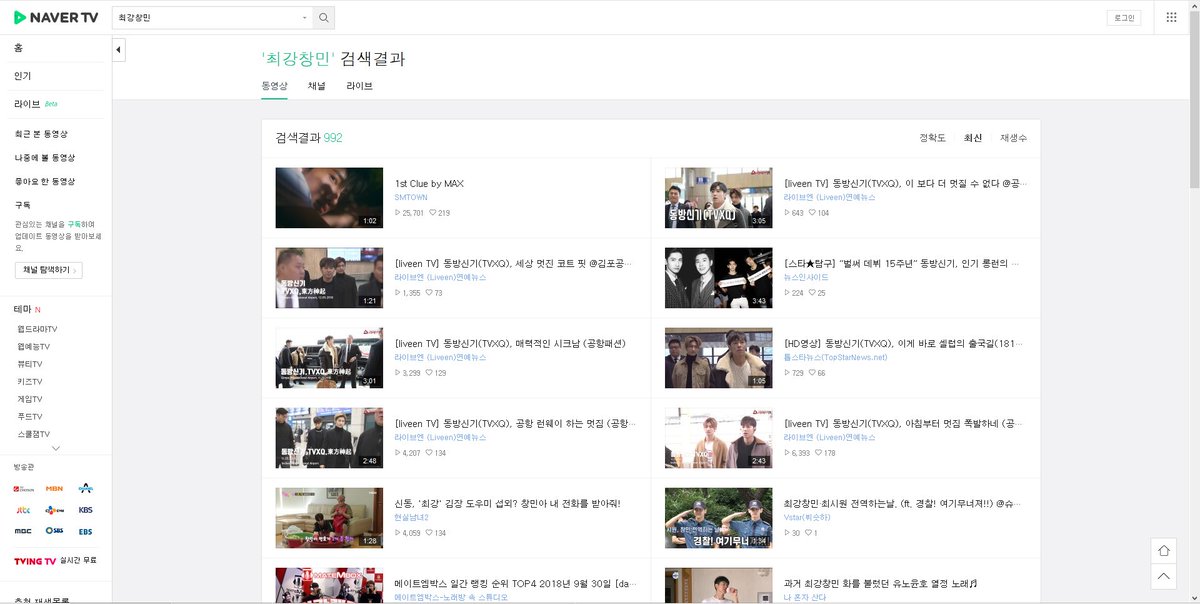Open 게임TV theme
The width and height of the screenshot is (1200, 604).
click(x=29, y=399)
